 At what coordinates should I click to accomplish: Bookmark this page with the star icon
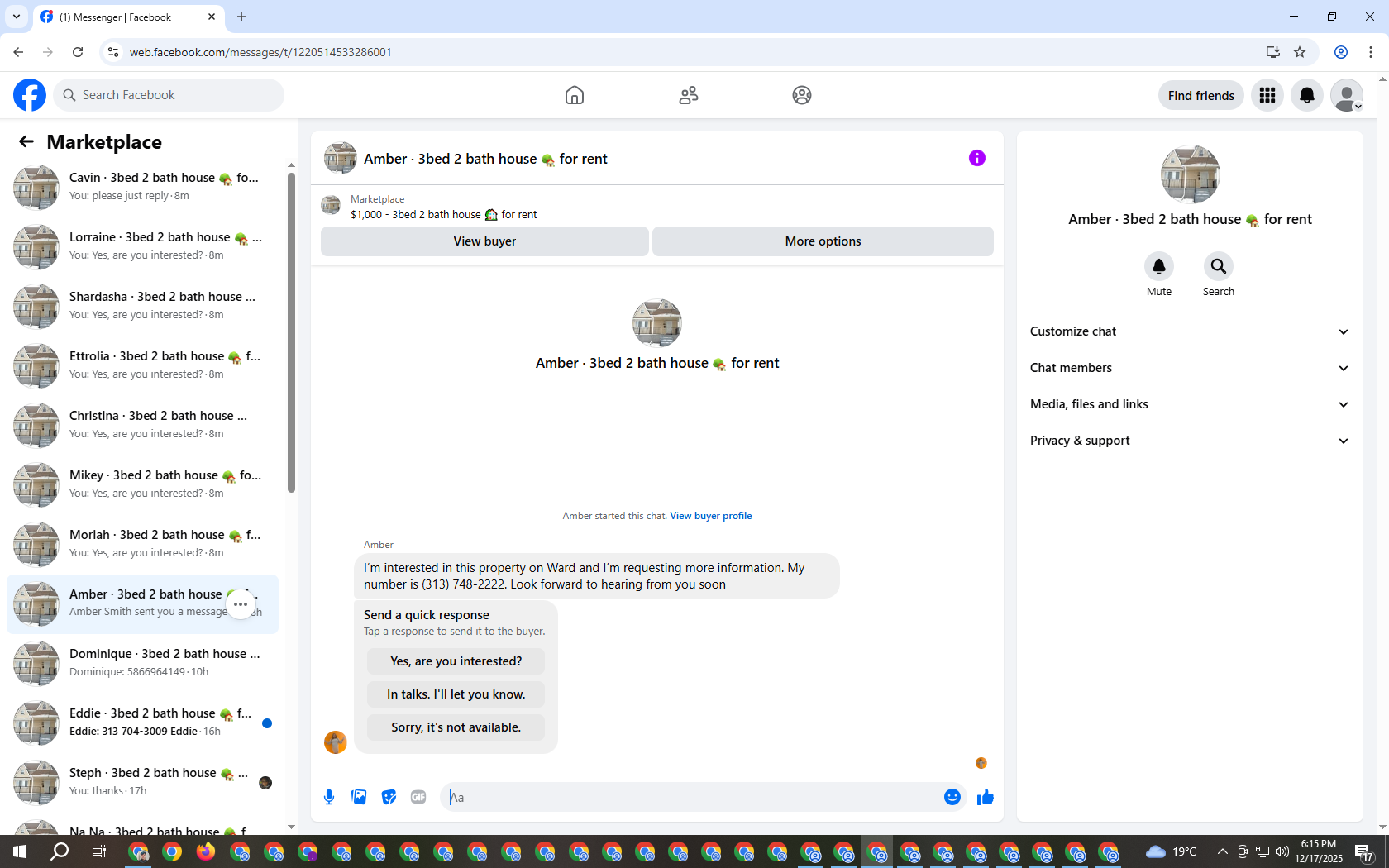point(1300,52)
